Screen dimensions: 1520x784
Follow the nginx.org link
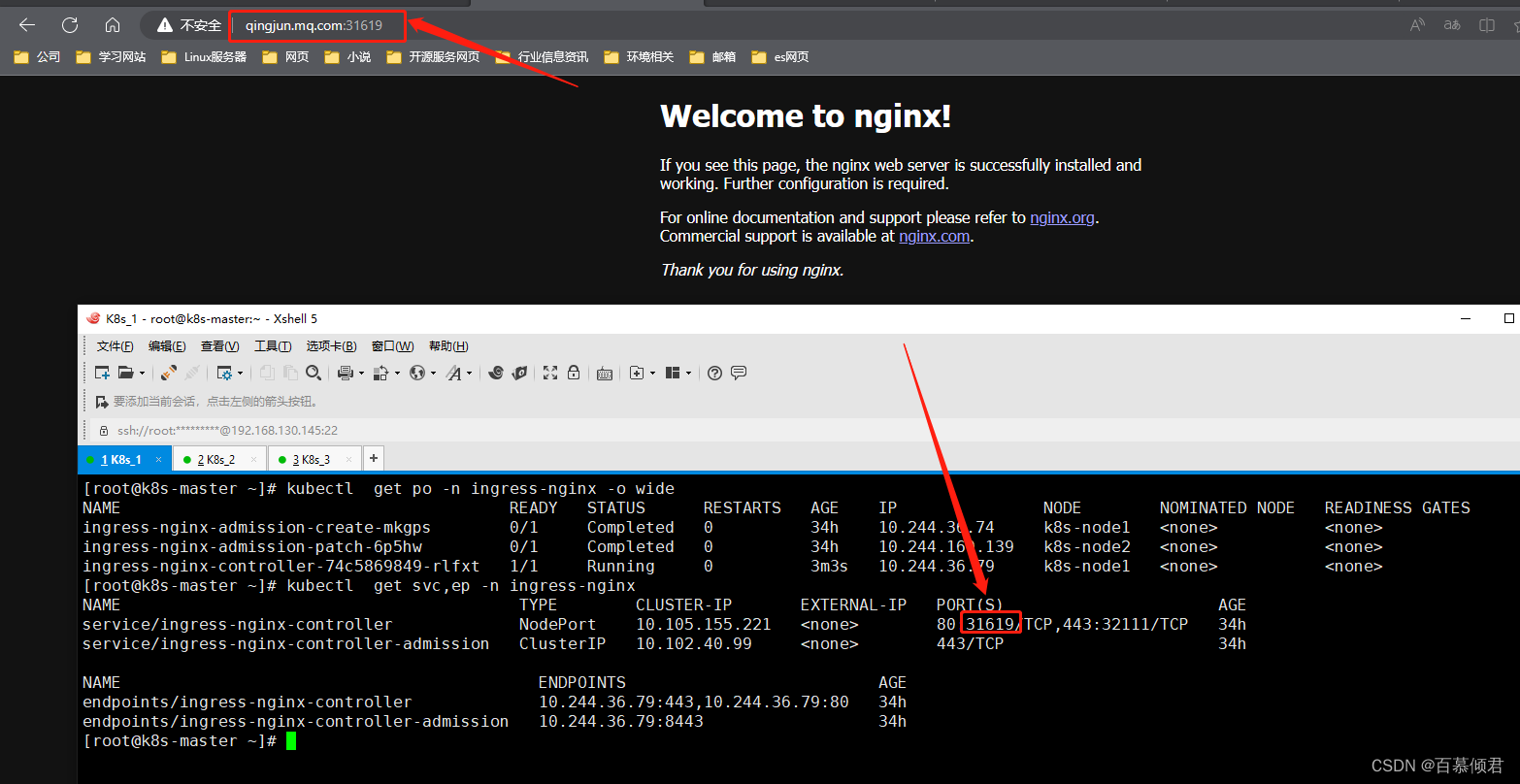[x=1062, y=217]
